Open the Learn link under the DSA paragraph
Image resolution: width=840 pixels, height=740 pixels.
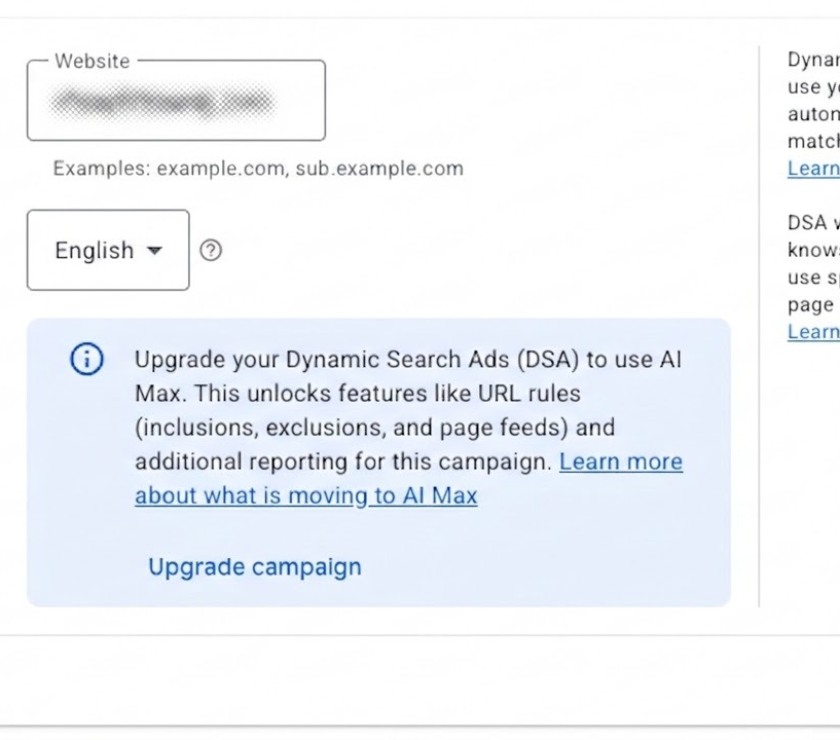pyautogui.click(x=813, y=332)
